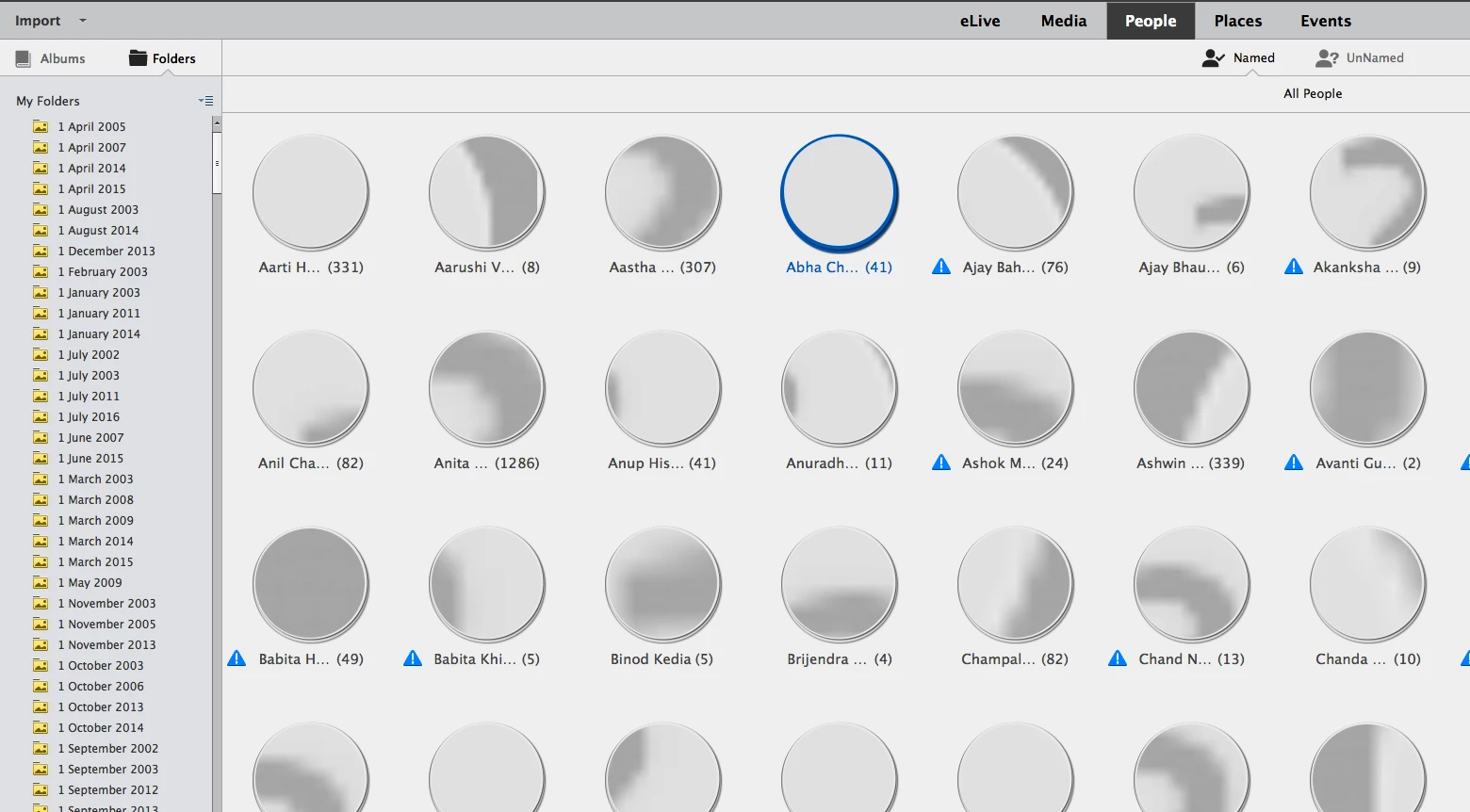Click warning icon beside Chand N...
The image size is (1470, 812).
1118,658
